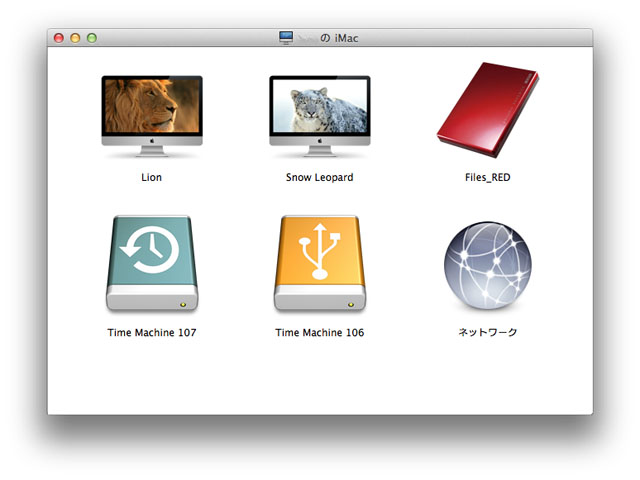This screenshot has height=480, width=640.
Task: Select the teal Time Machine 107 drive icon
Action: pyautogui.click(x=152, y=264)
